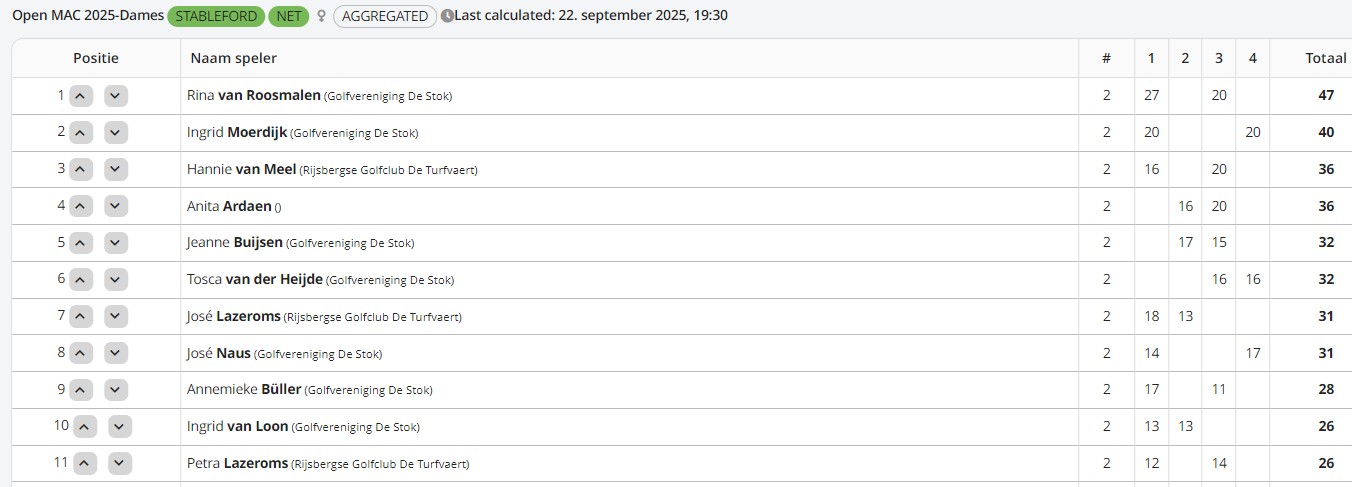Move Tosca van der Heijde down
The image size is (1352, 487).
pyautogui.click(x=116, y=280)
